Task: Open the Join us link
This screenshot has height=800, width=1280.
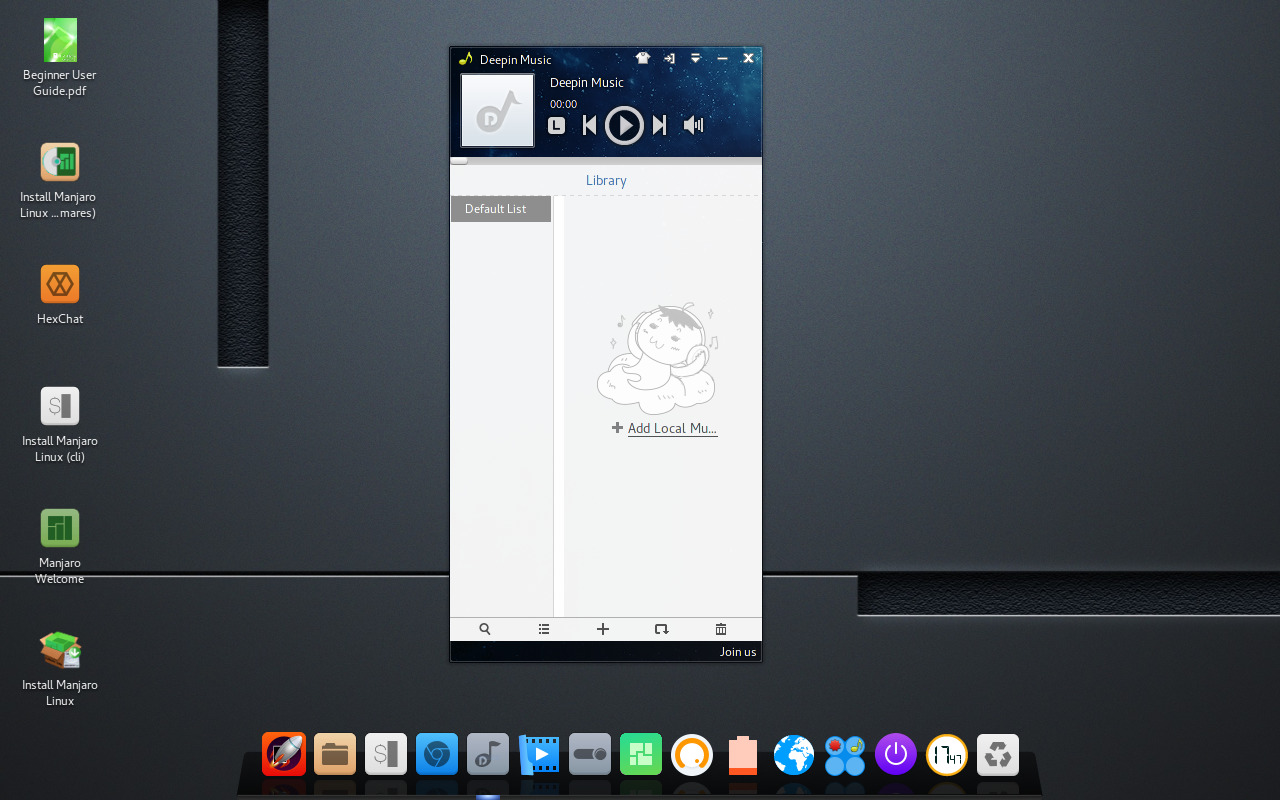Action: (738, 651)
